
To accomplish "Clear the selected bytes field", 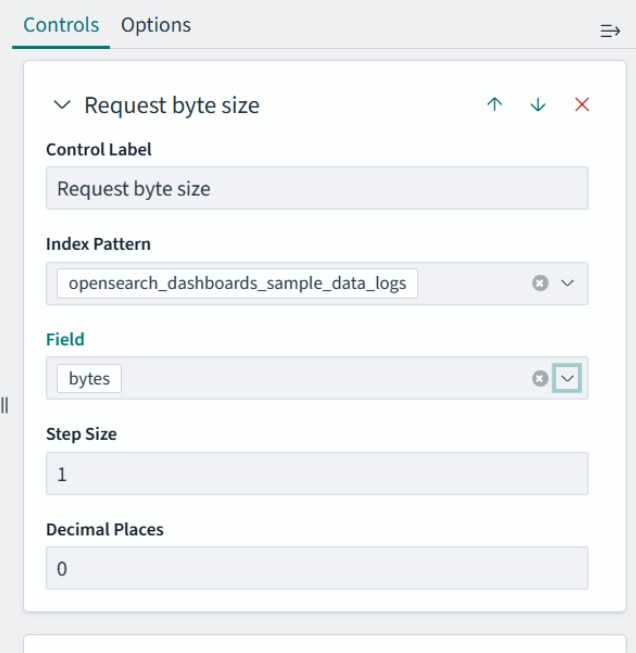I will tap(540, 378).
